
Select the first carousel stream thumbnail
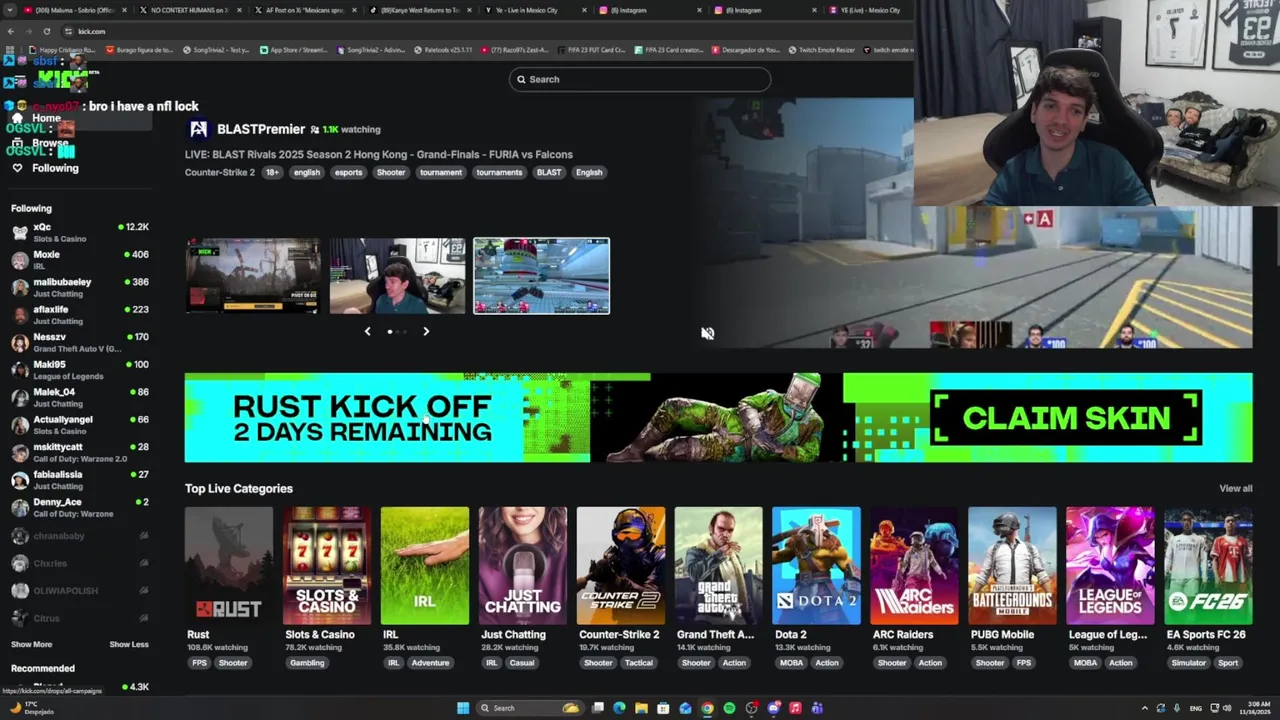(253, 276)
